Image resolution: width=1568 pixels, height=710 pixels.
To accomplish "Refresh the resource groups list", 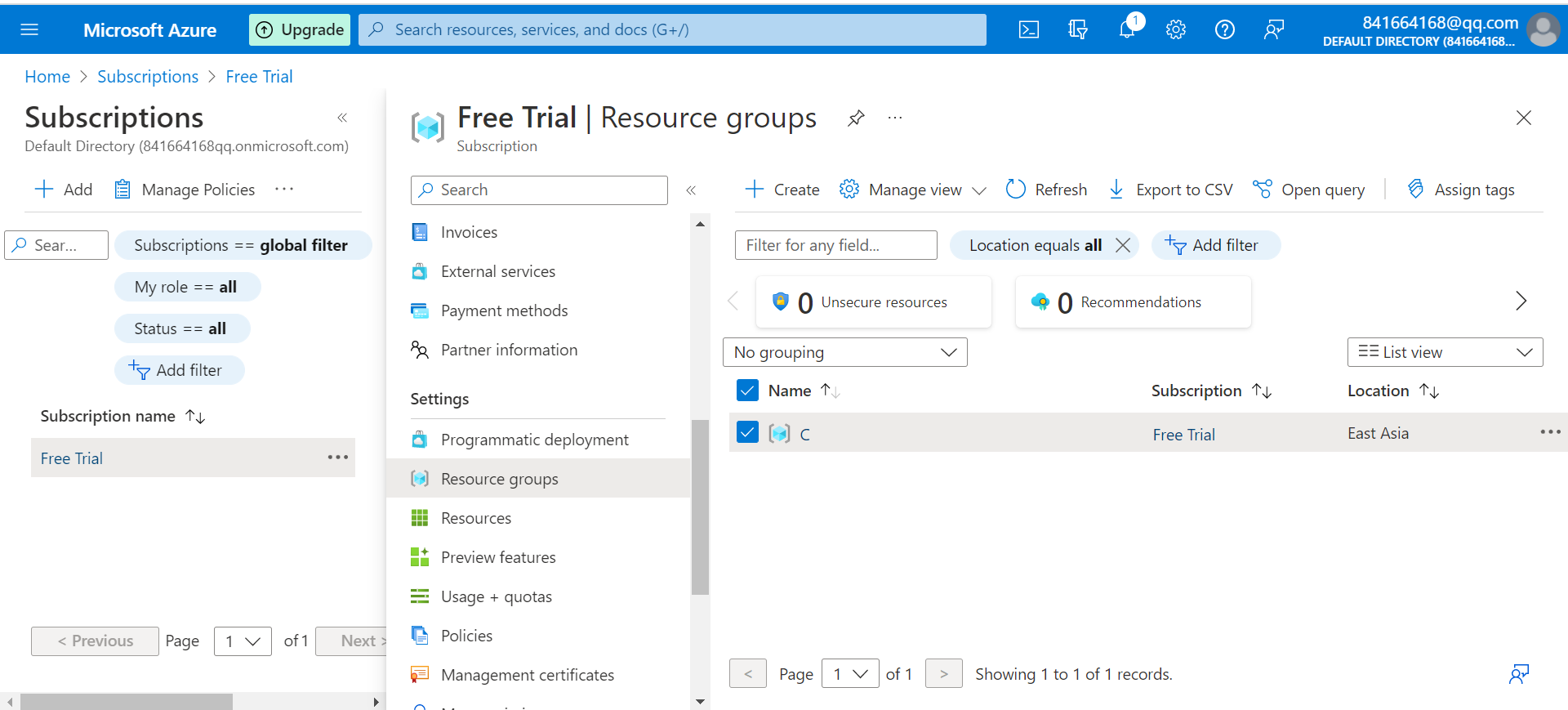I will click(x=1047, y=190).
